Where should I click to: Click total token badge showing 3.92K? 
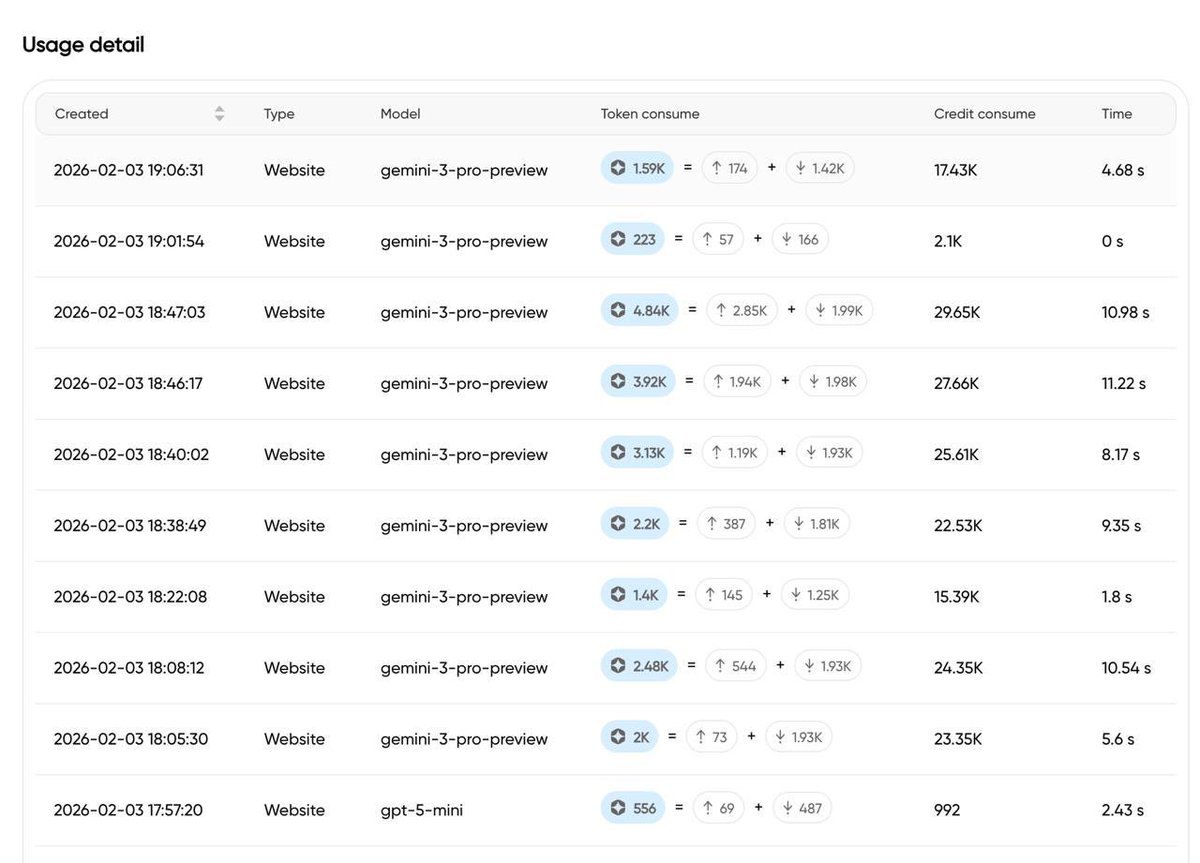638,381
